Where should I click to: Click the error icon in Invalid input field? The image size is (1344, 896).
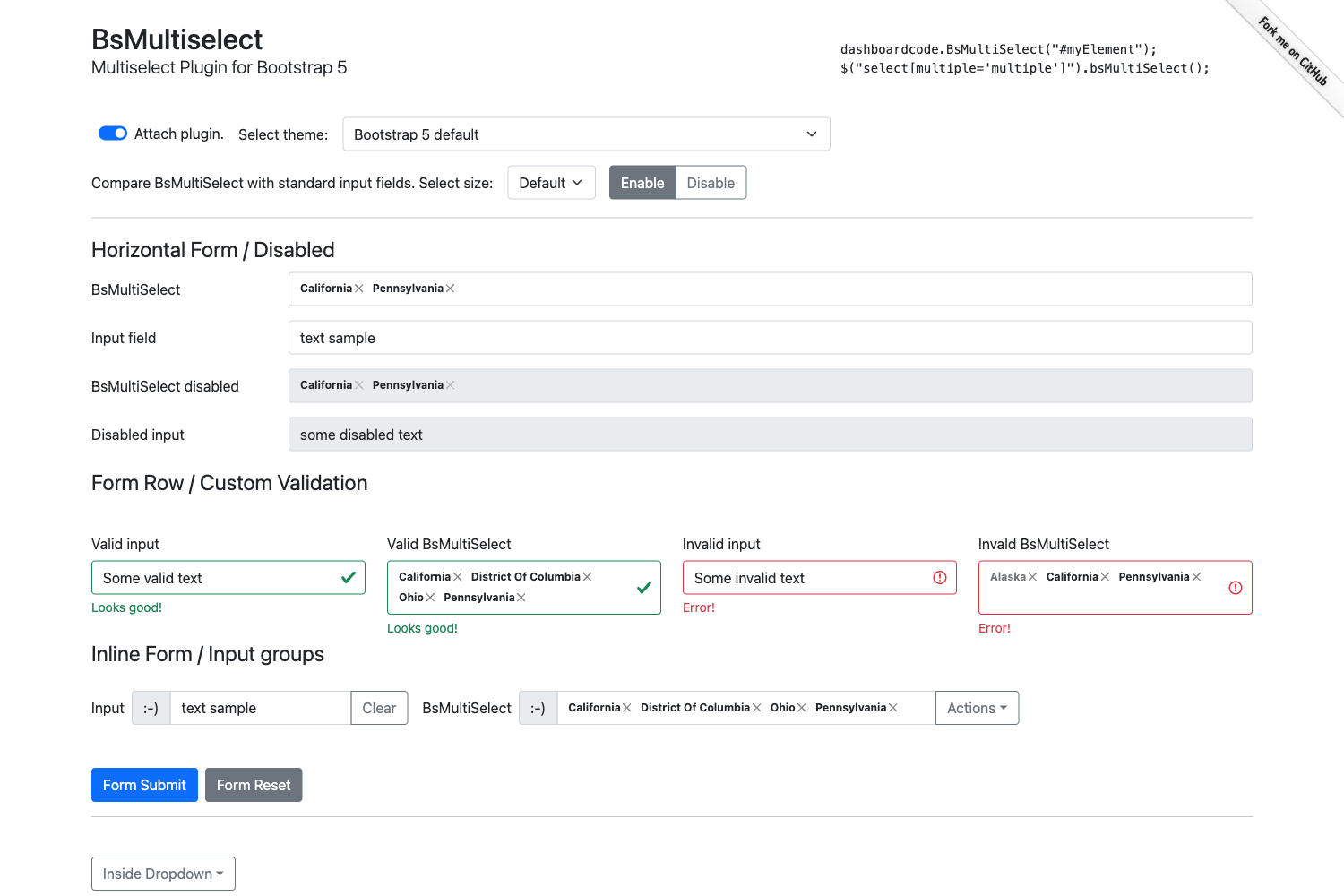tap(939, 578)
